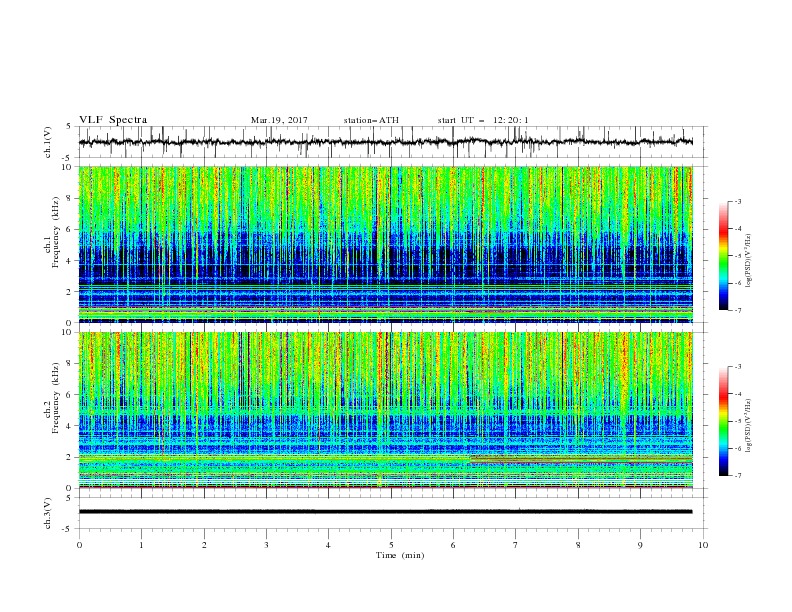The image size is (792, 612).
Task: Click time axis tick label '9'
Action: tap(640, 545)
